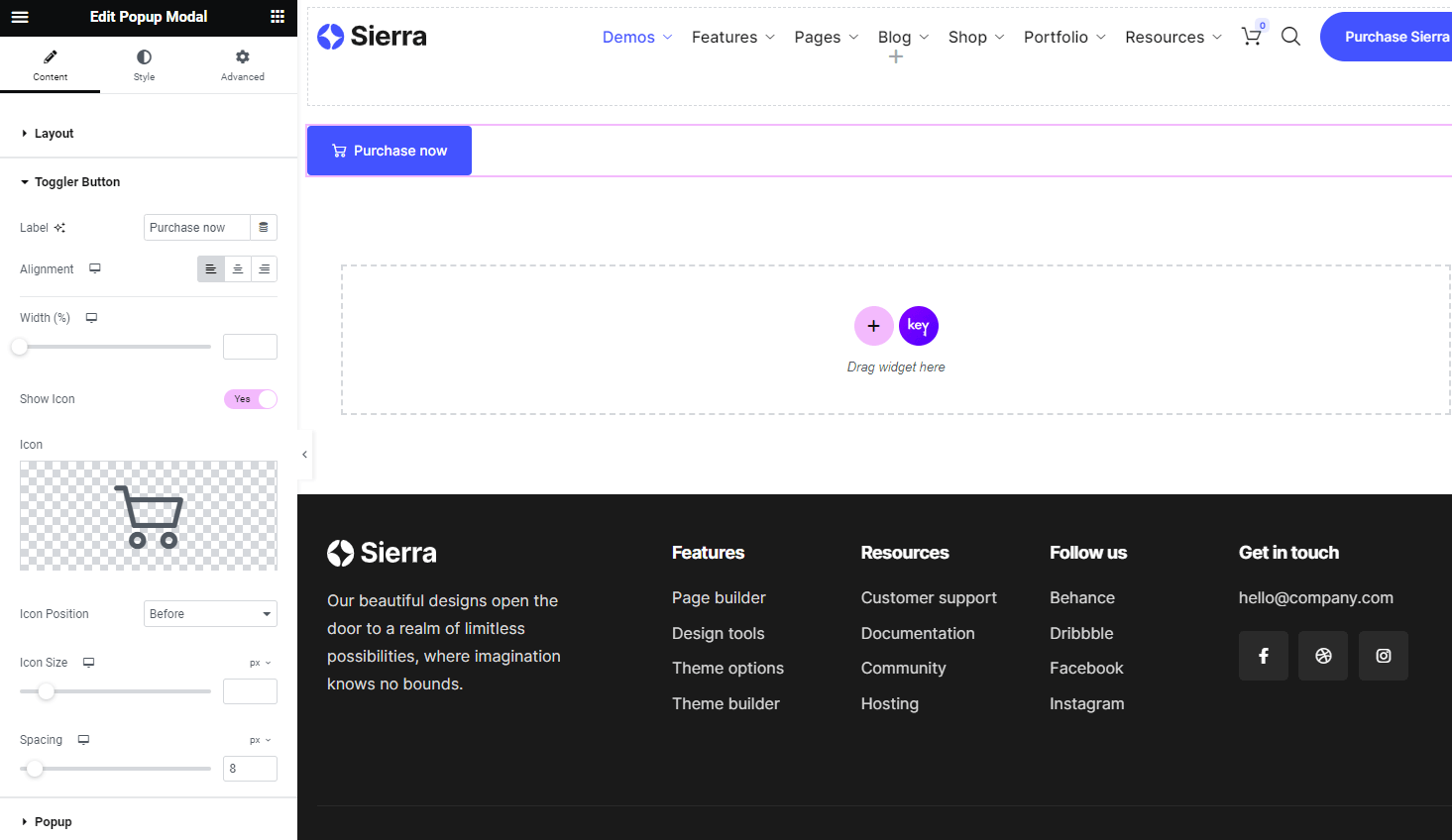
Task: Open Design tools footer link
Action: pyautogui.click(x=719, y=634)
